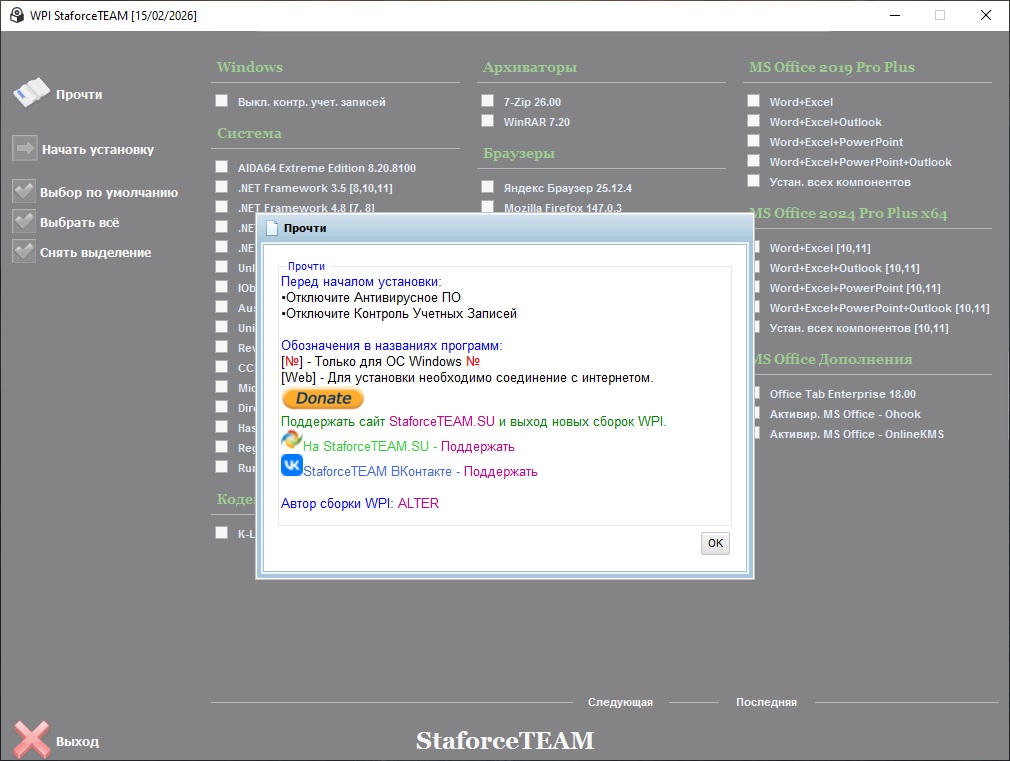
Task: Tick the Яндекс Браузер 25.12.4 checkbox
Action: pyautogui.click(x=487, y=187)
